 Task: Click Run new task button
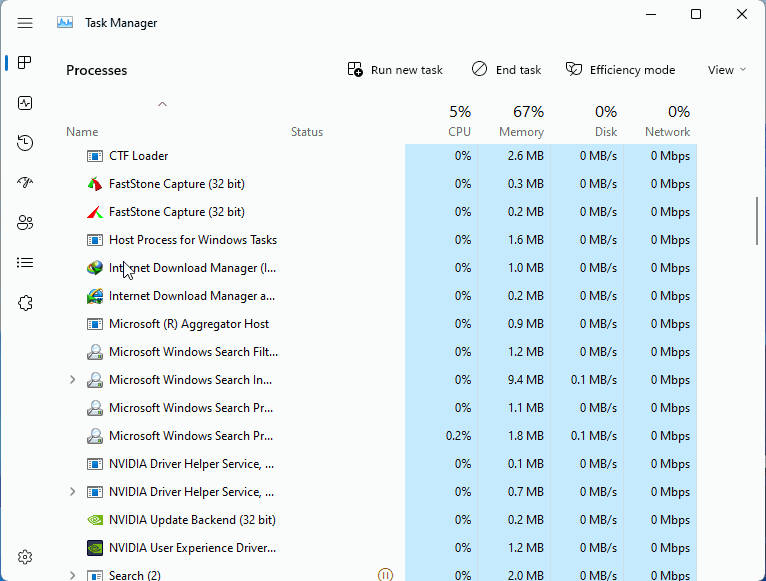pyautogui.click(x=395, y=70)
